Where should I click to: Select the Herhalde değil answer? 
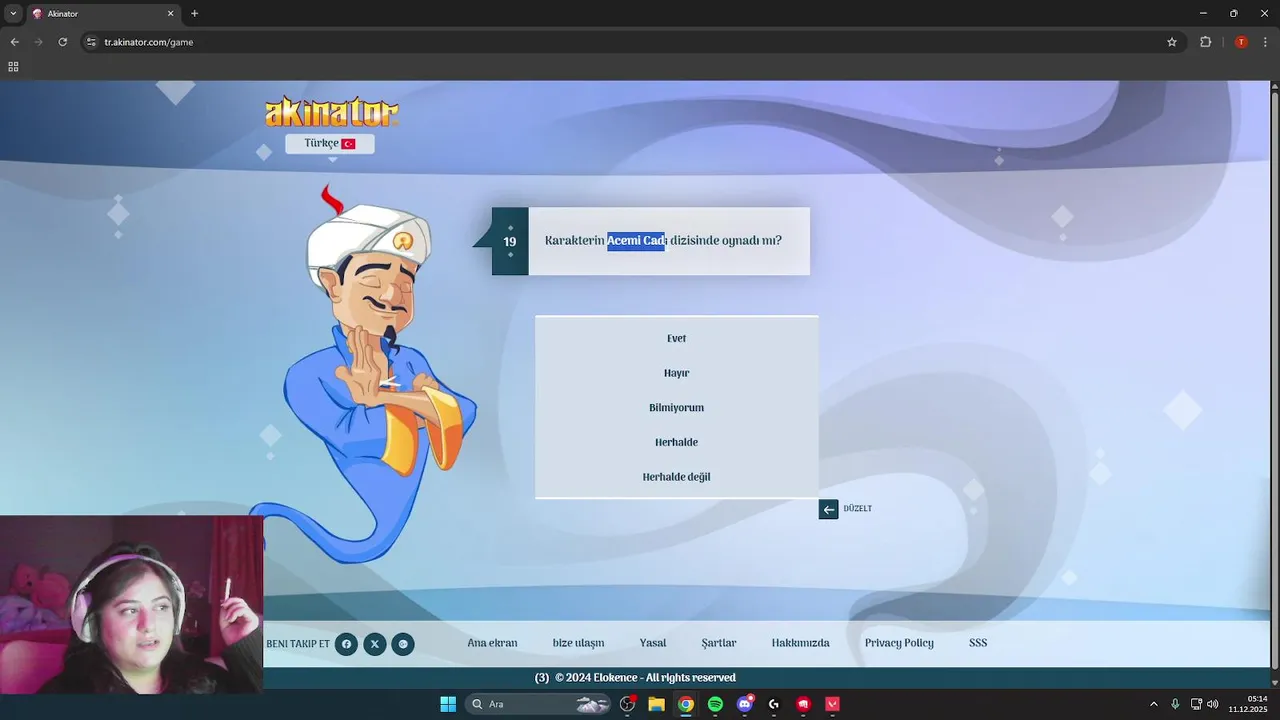tap(677, 477)
